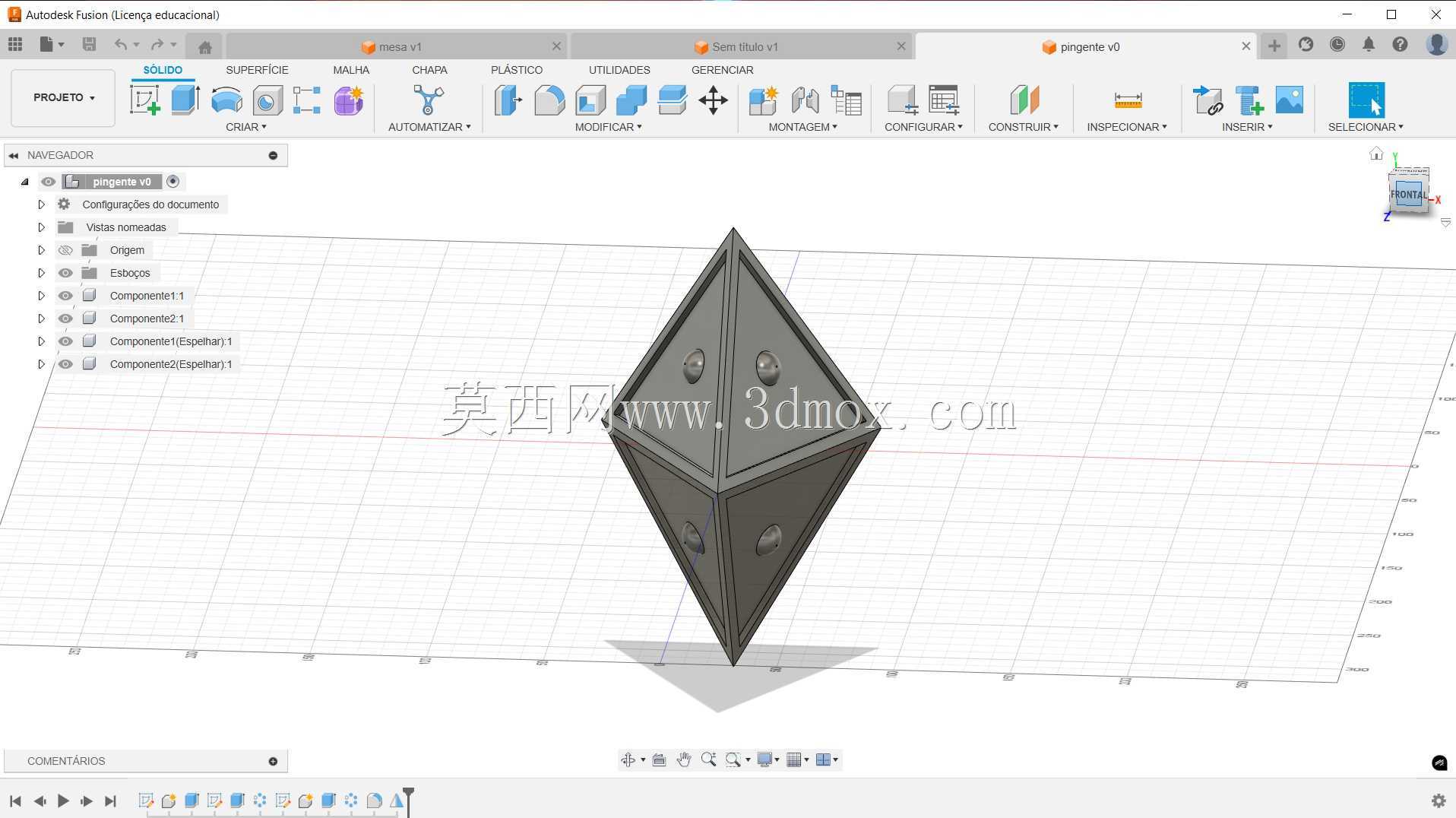The width and height of the screenshot is (1456, 818).
Task: Switch to the SUPERFÍCIE tab
Action: coord(257,70)
